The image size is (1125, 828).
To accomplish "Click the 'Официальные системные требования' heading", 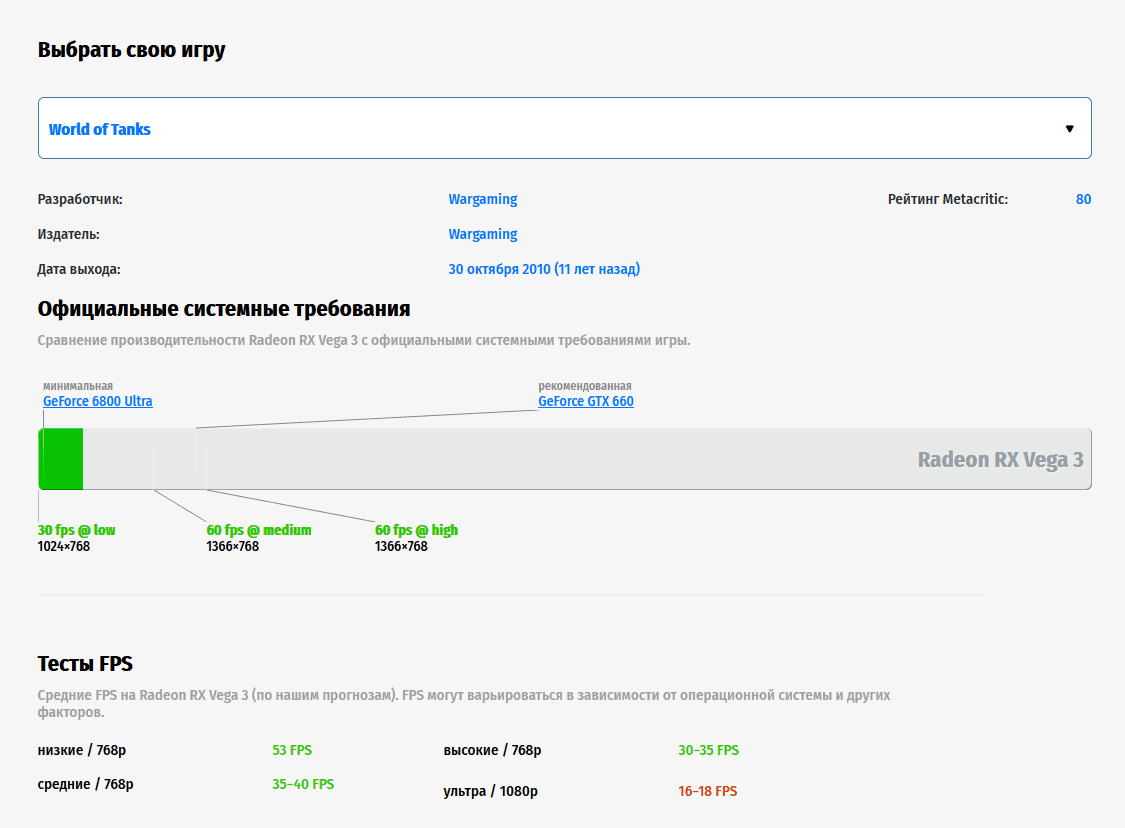I will click(x=224, y=309).
